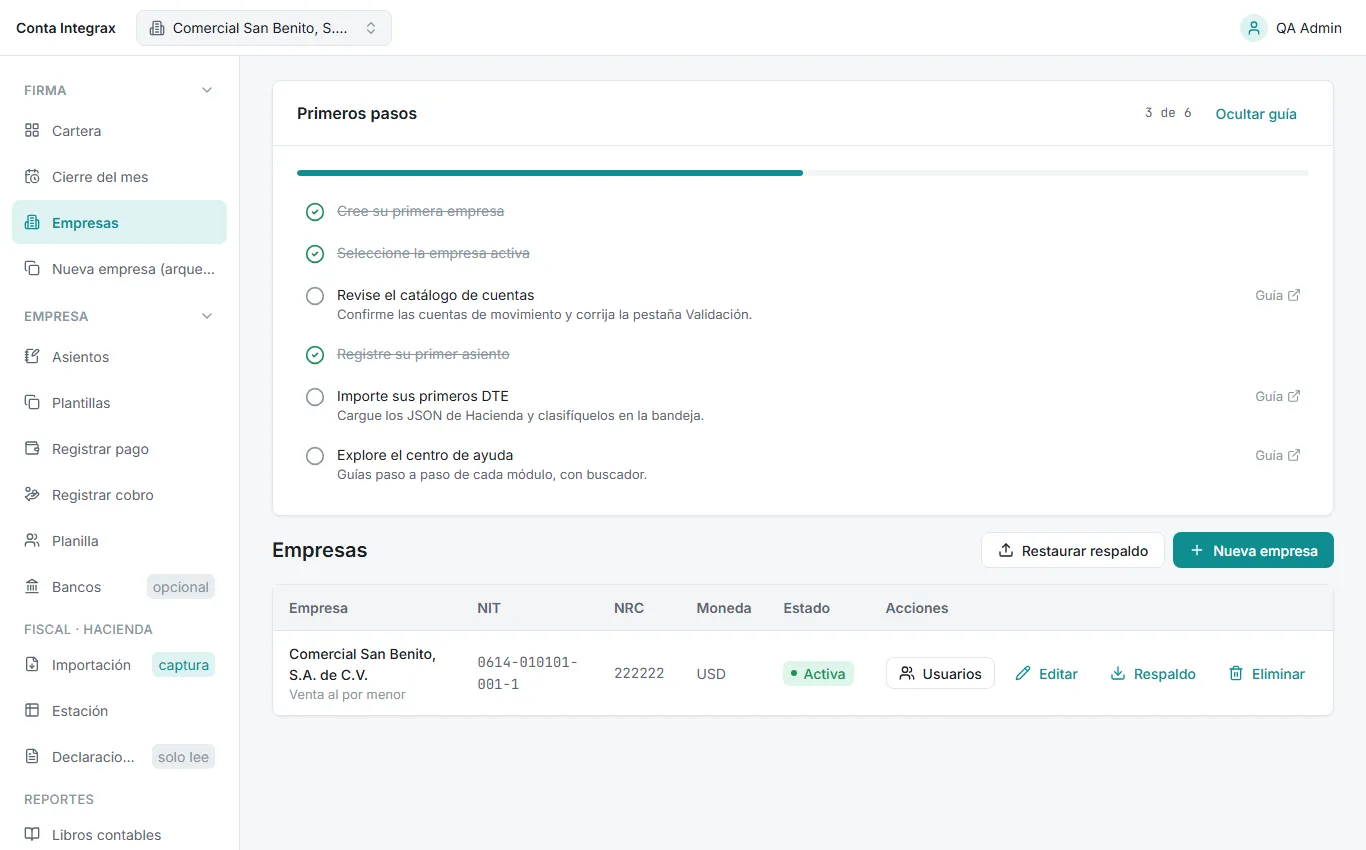This screenshot has width=1366, height=850.
Task: Click the plus icon in Nueva empresa button
Action: click(x=1197, y=551)
